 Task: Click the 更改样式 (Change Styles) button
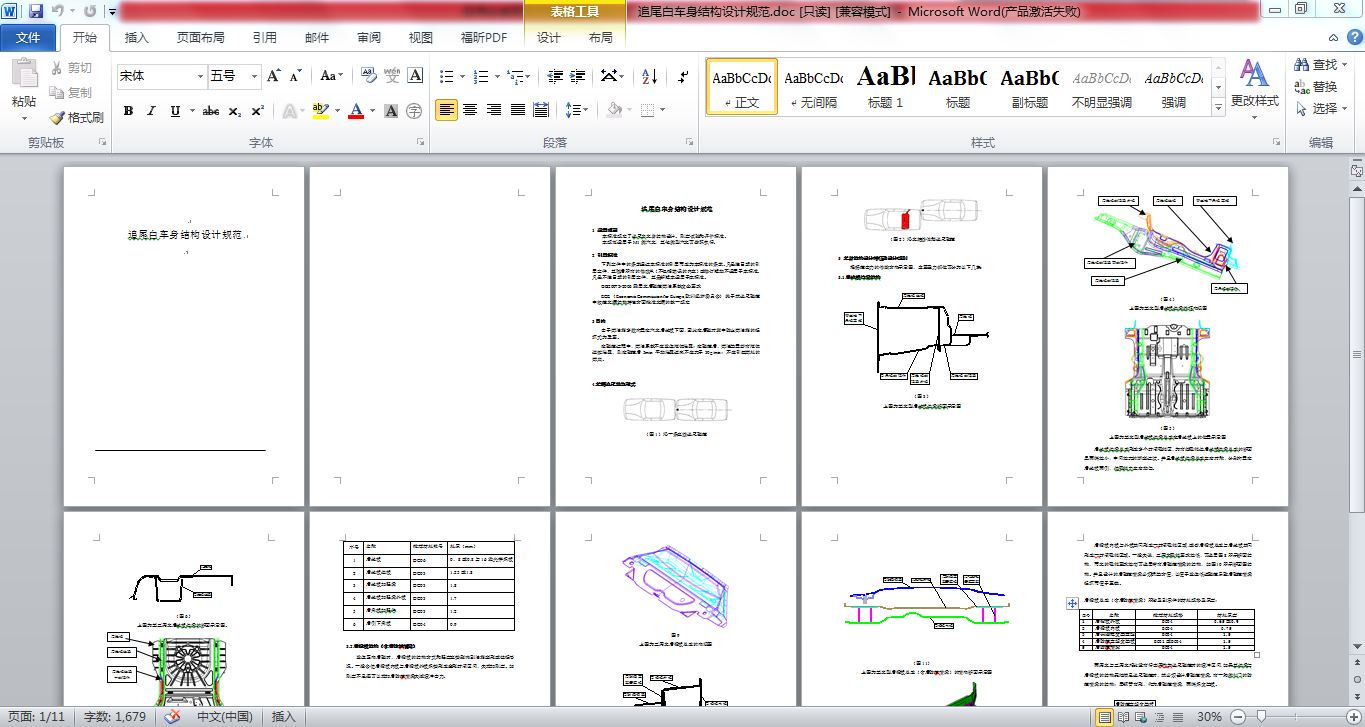[1254, 85]
